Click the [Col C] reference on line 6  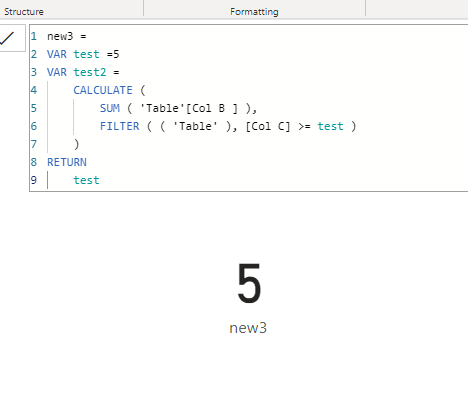pyautogui.click(x=268, y=126)
